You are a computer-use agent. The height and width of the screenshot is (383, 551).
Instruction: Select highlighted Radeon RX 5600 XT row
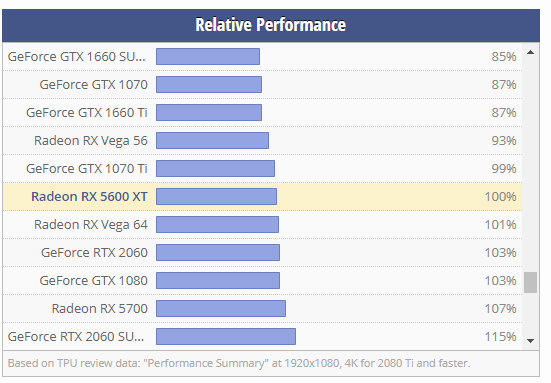(262, 197)
